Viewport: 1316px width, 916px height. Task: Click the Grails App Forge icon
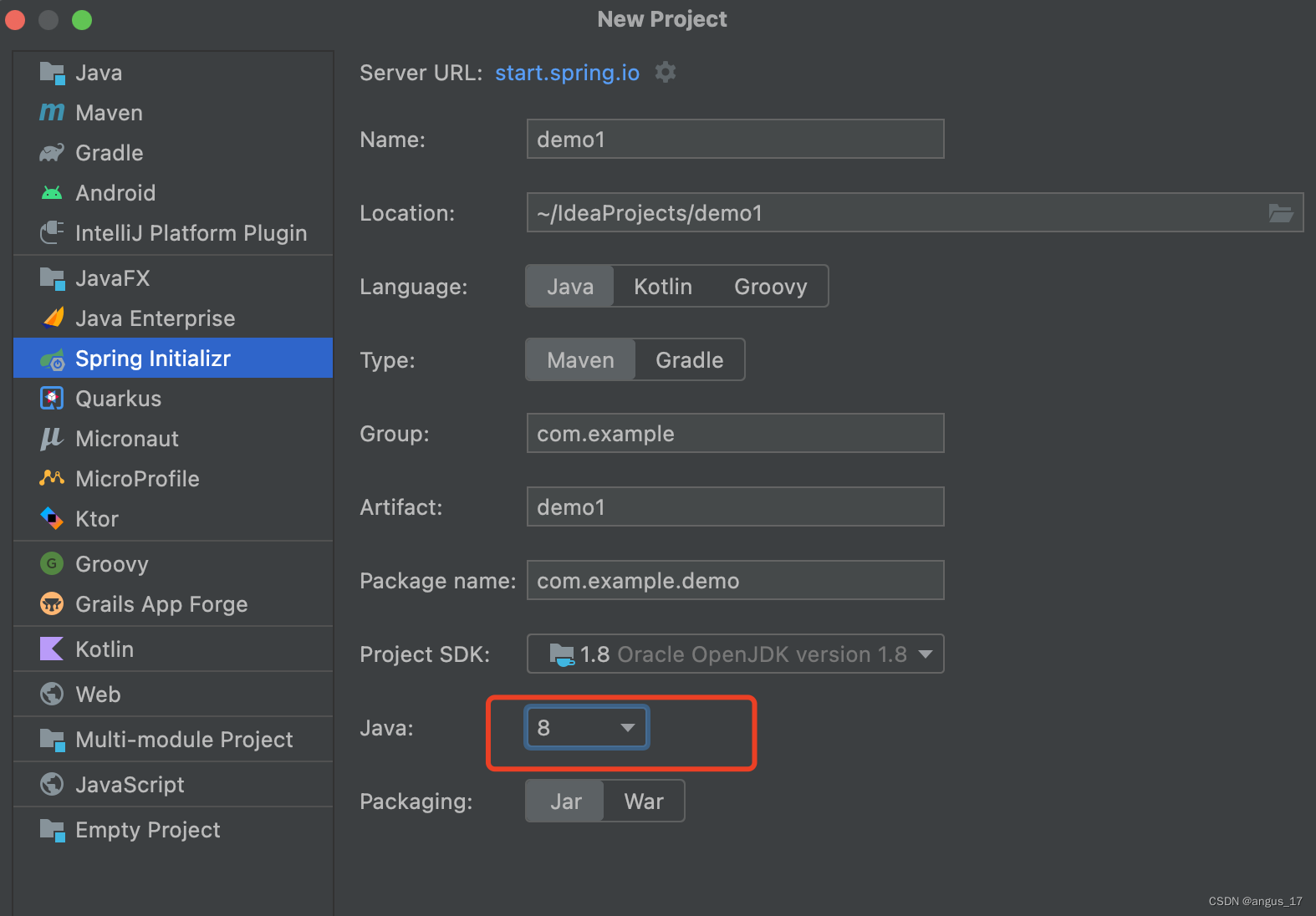[52, 603]
